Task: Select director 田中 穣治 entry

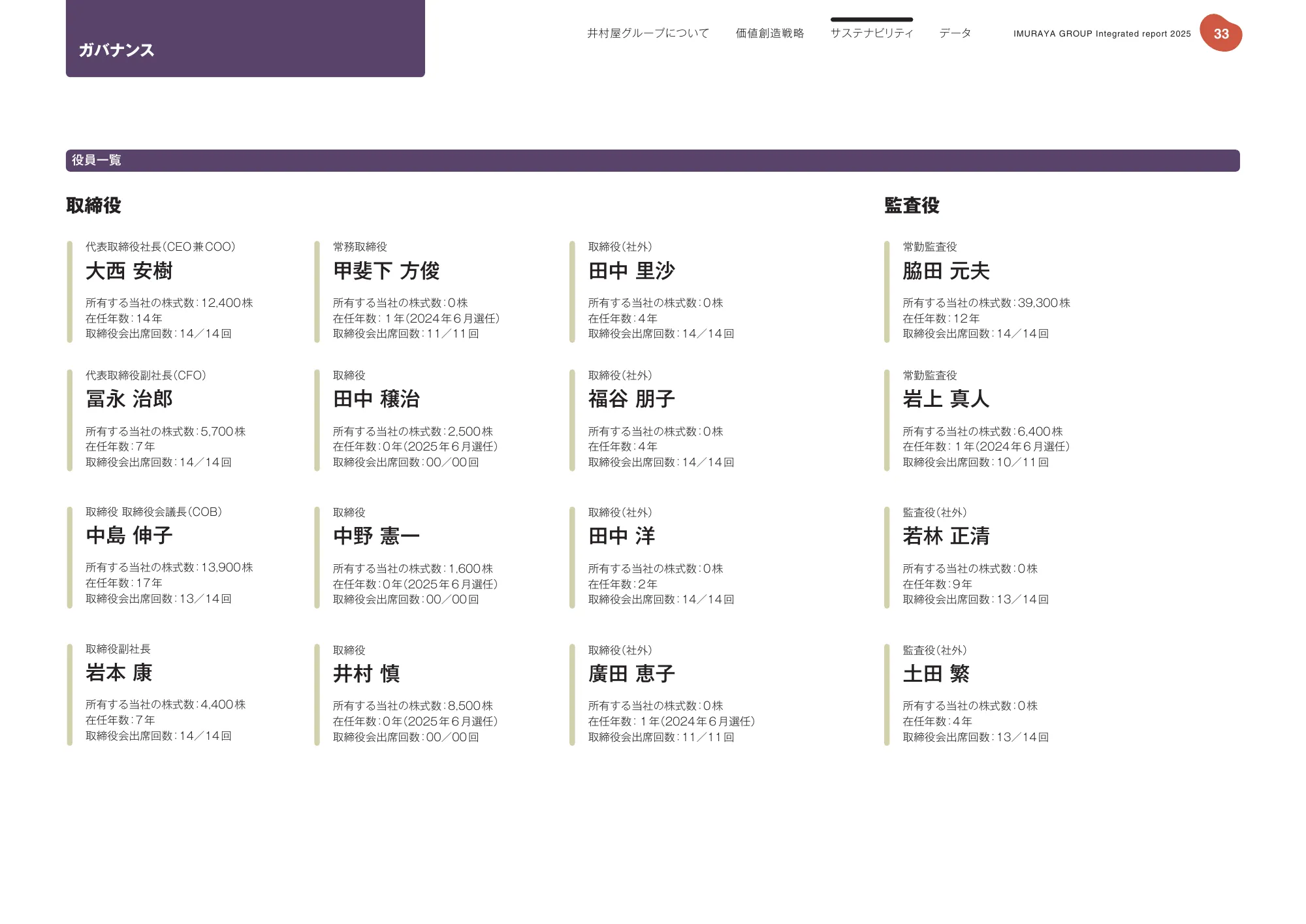Action: (376, 398)
